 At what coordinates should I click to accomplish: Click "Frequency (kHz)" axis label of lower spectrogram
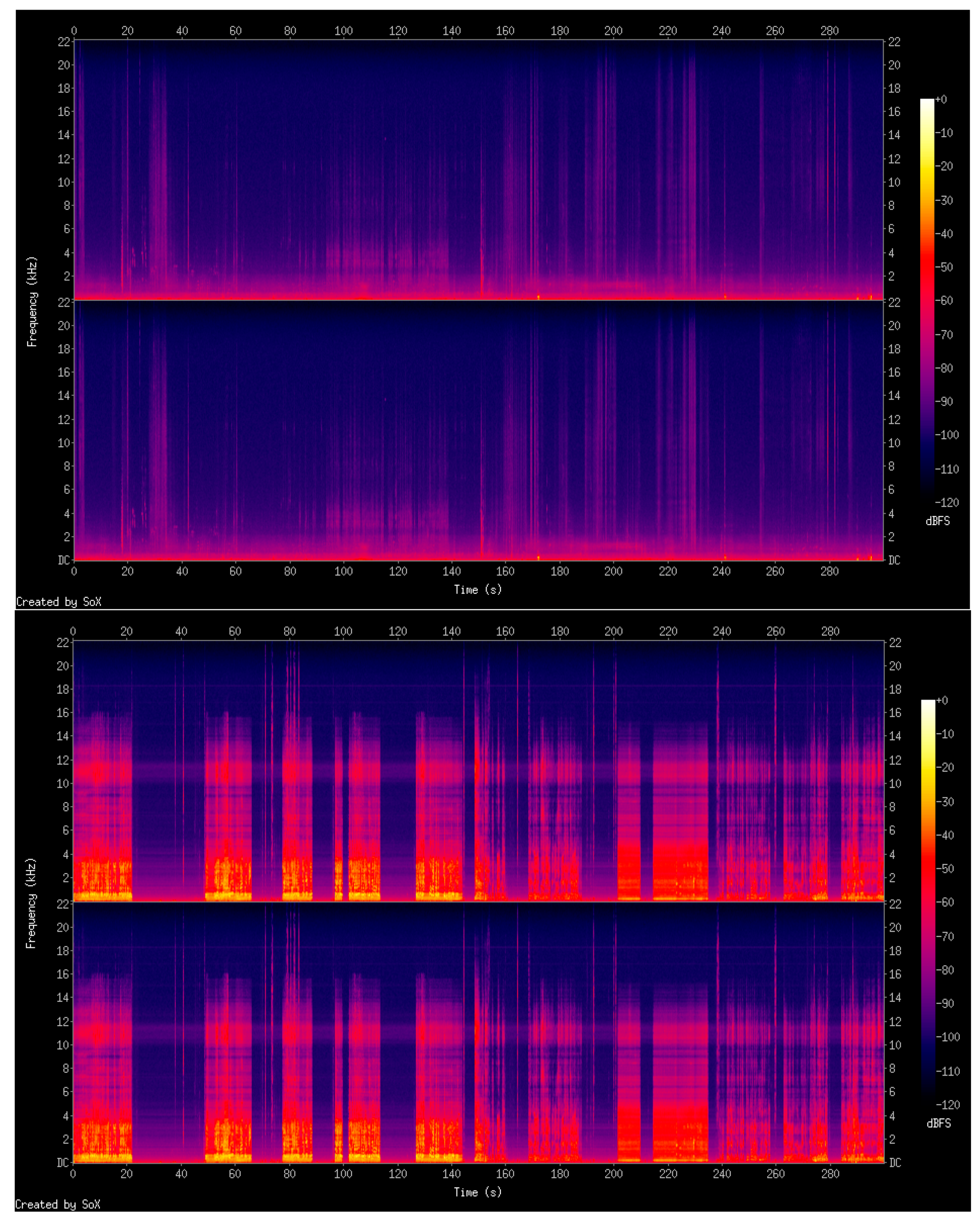click(31, 903)
